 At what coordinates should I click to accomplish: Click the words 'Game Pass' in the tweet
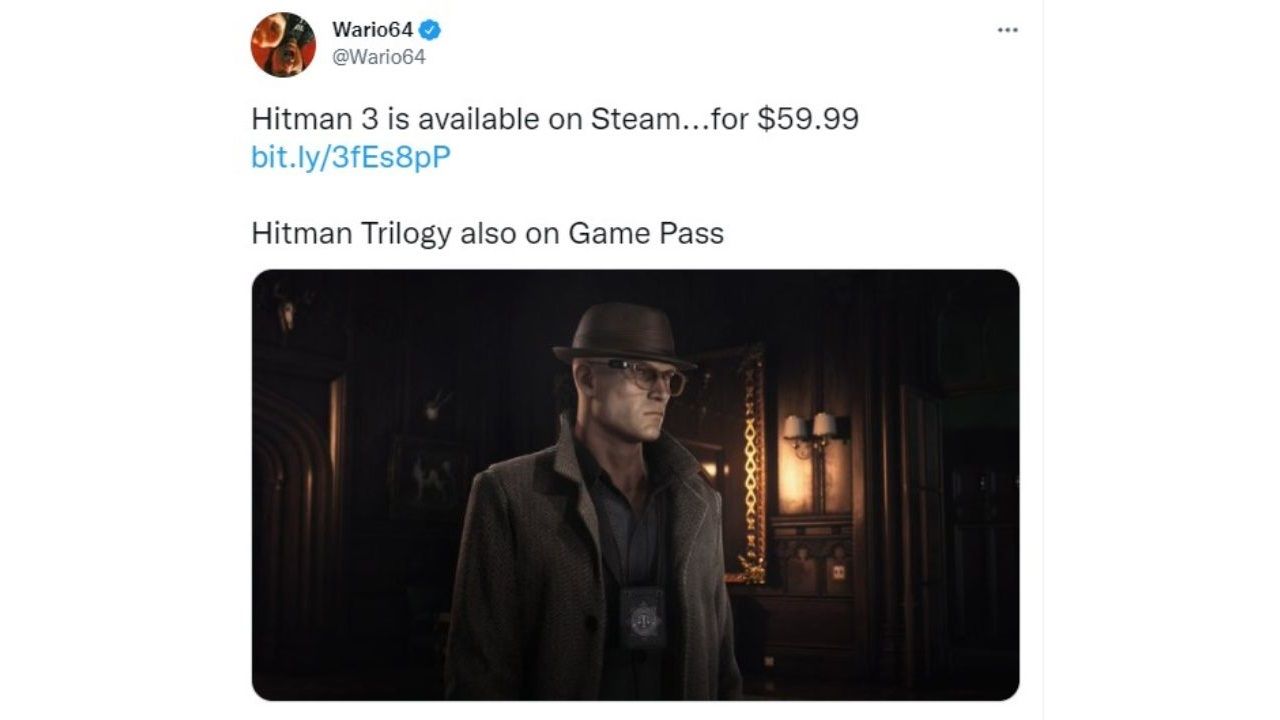(646, 233)
